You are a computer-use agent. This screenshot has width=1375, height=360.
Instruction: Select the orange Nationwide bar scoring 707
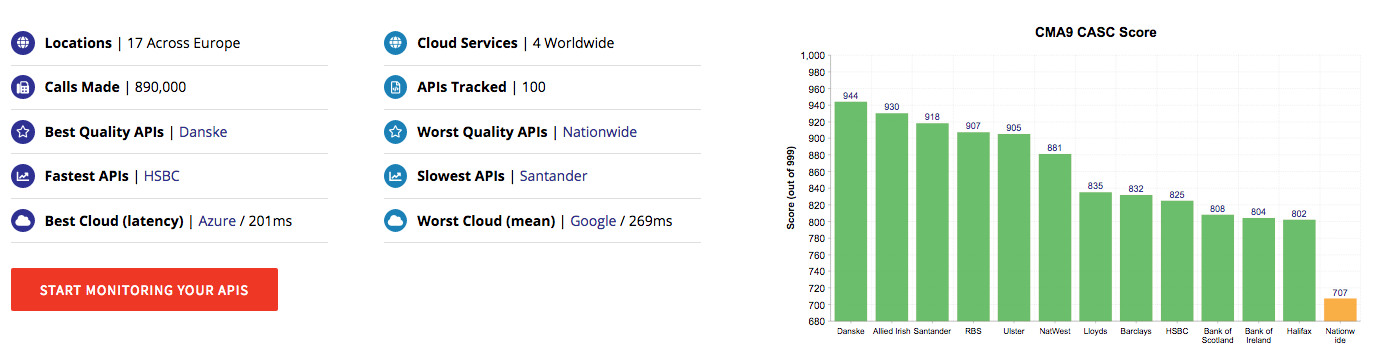(1341, 310)
